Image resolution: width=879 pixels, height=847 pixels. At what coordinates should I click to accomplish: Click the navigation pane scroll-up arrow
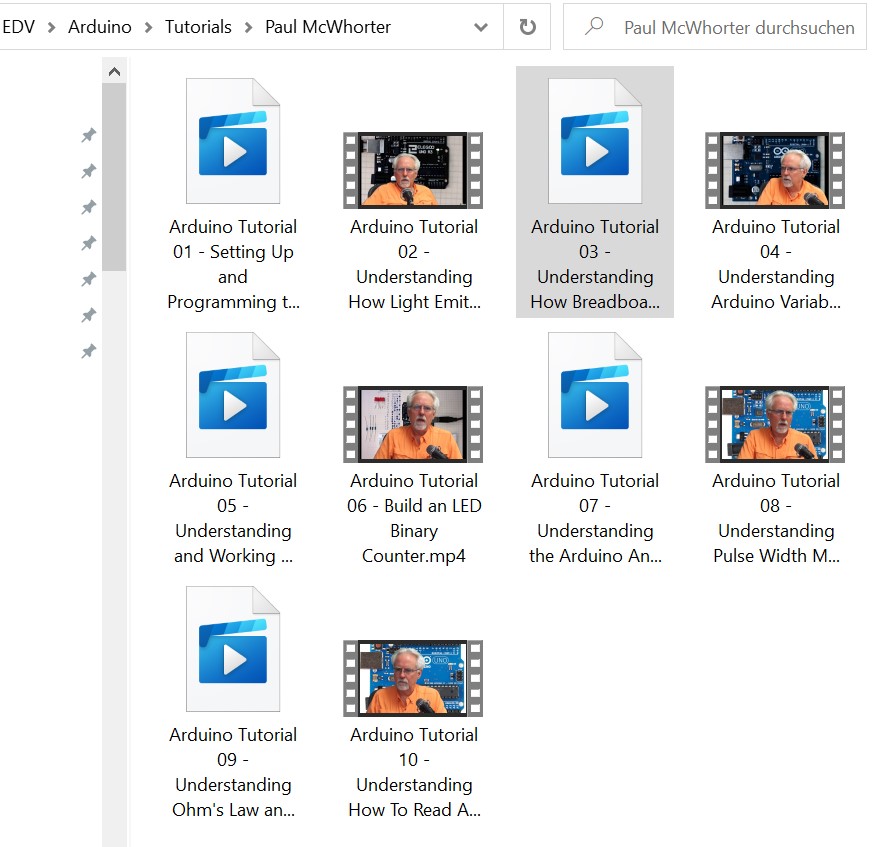coord(114,72)
